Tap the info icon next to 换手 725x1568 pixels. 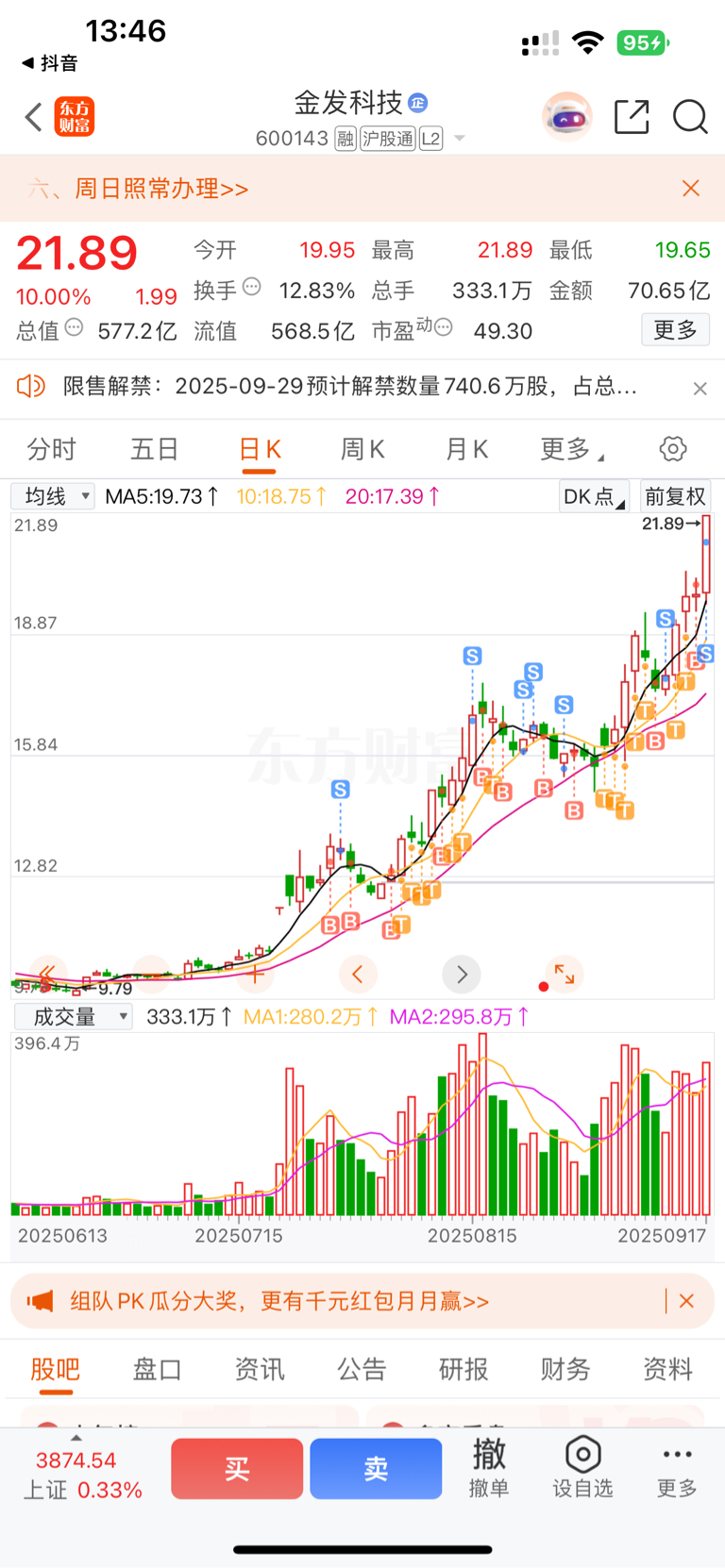coord(252,287)
